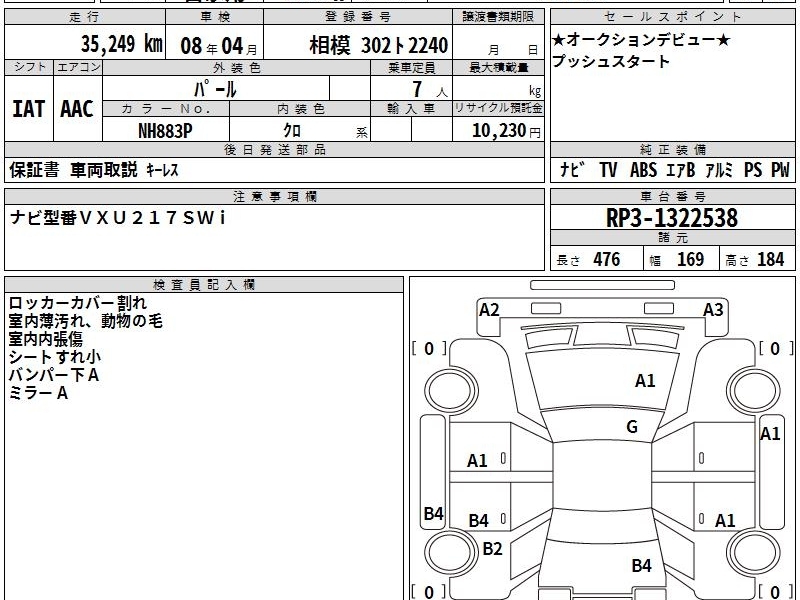Click the 車台番号 section header
This screenshot has height=600, width=800.
672,196
